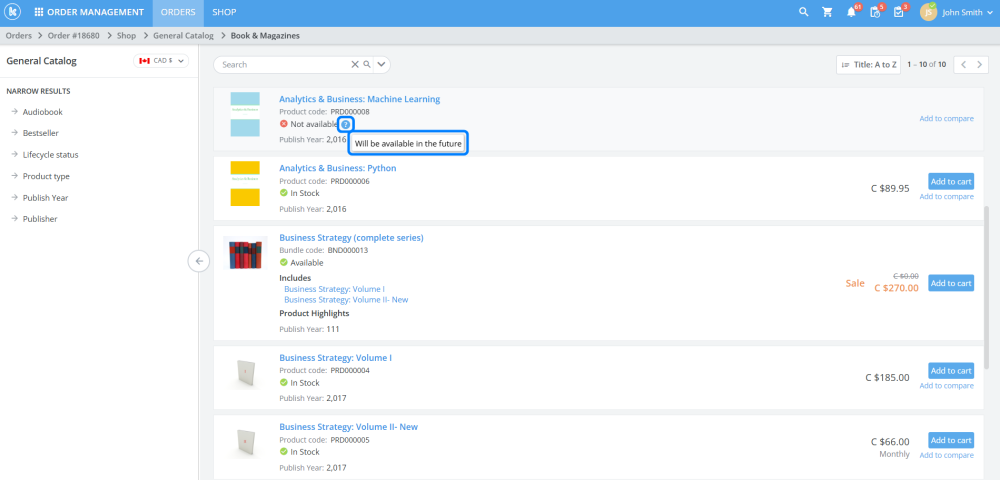Expand the search options chevron
Image resolution: width=1000 pixels, height=480 pixels.
(382, 64)
